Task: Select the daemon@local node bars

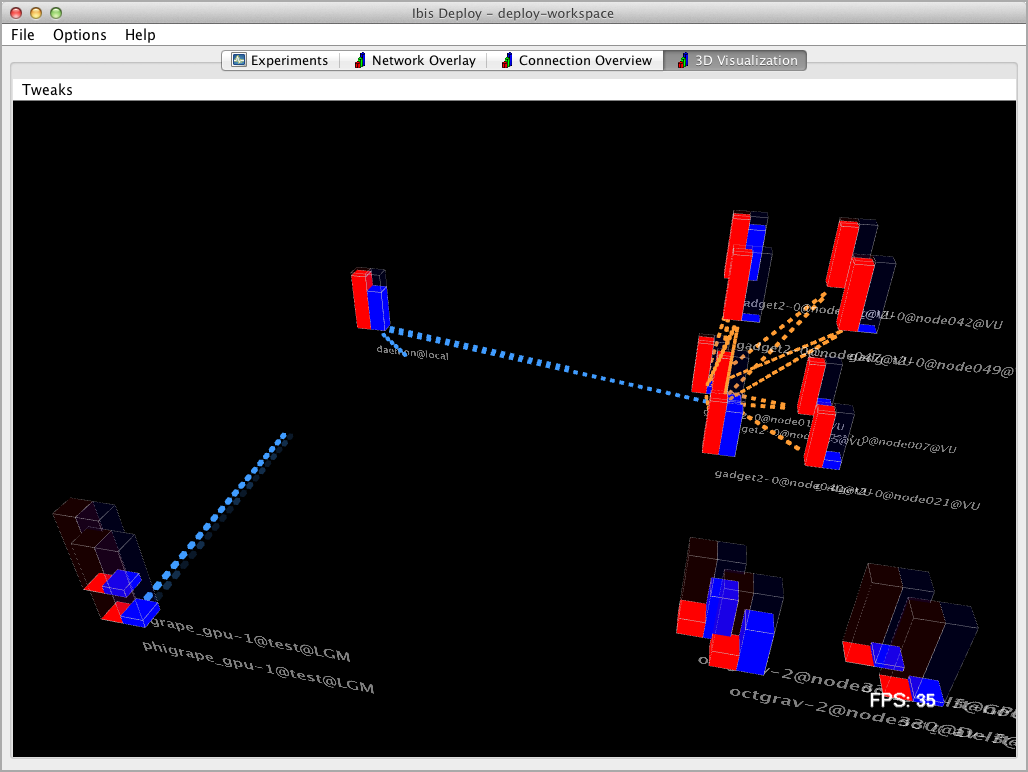Action: [369, 300]
